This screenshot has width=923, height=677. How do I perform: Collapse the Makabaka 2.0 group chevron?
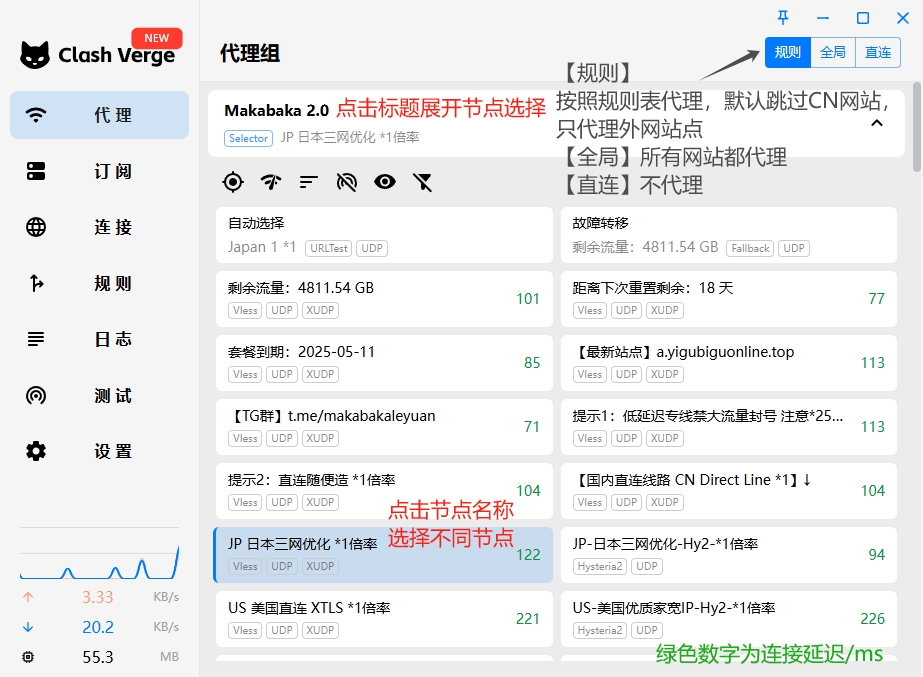877,123
